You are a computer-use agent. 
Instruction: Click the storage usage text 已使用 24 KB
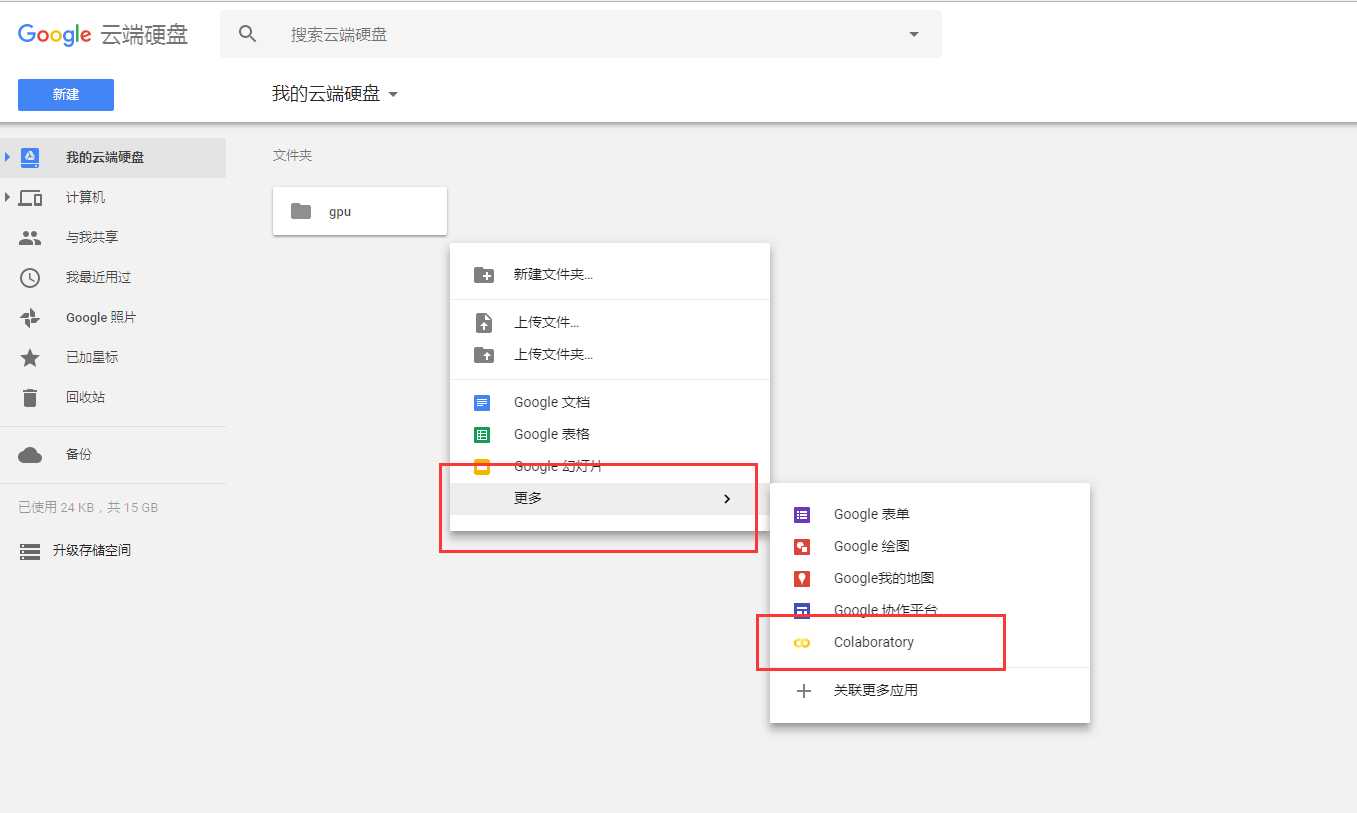click(88, 508)
